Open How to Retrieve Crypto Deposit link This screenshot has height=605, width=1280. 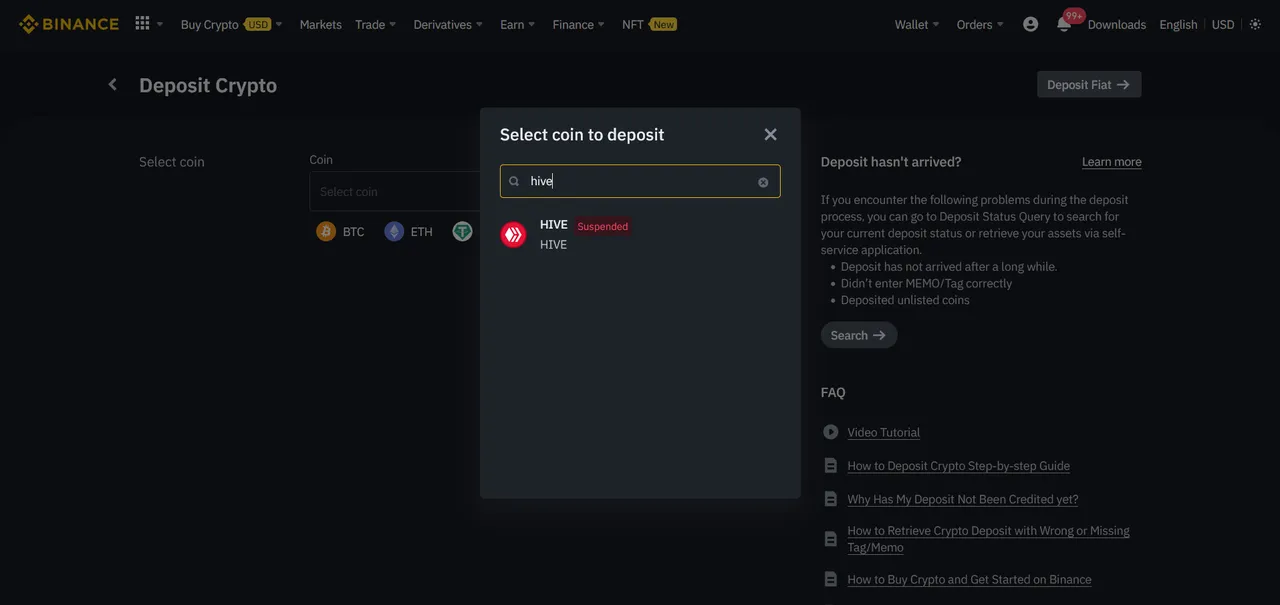tap(988, 539)
